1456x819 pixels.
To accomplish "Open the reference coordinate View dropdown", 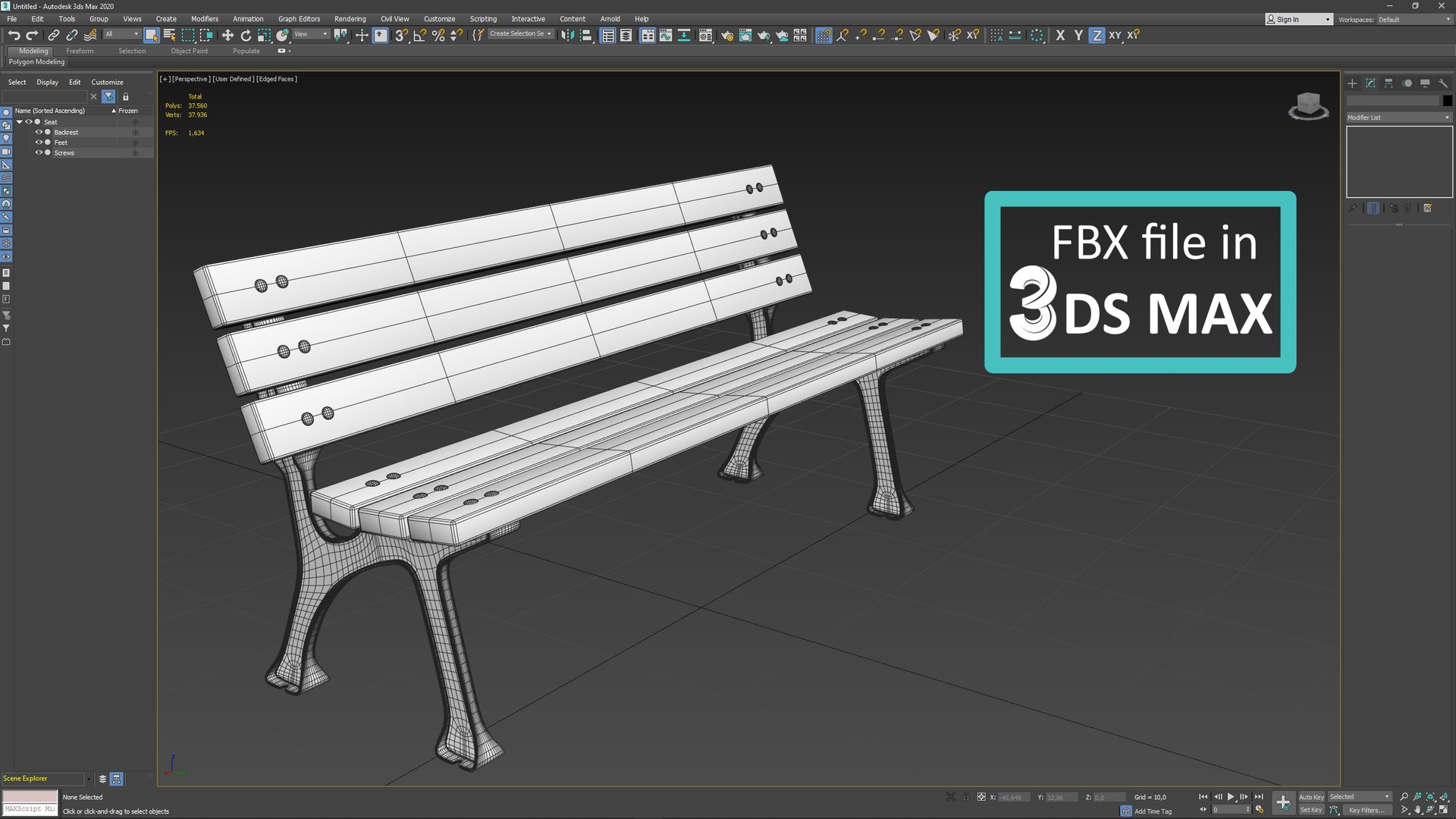I will 310,34.
